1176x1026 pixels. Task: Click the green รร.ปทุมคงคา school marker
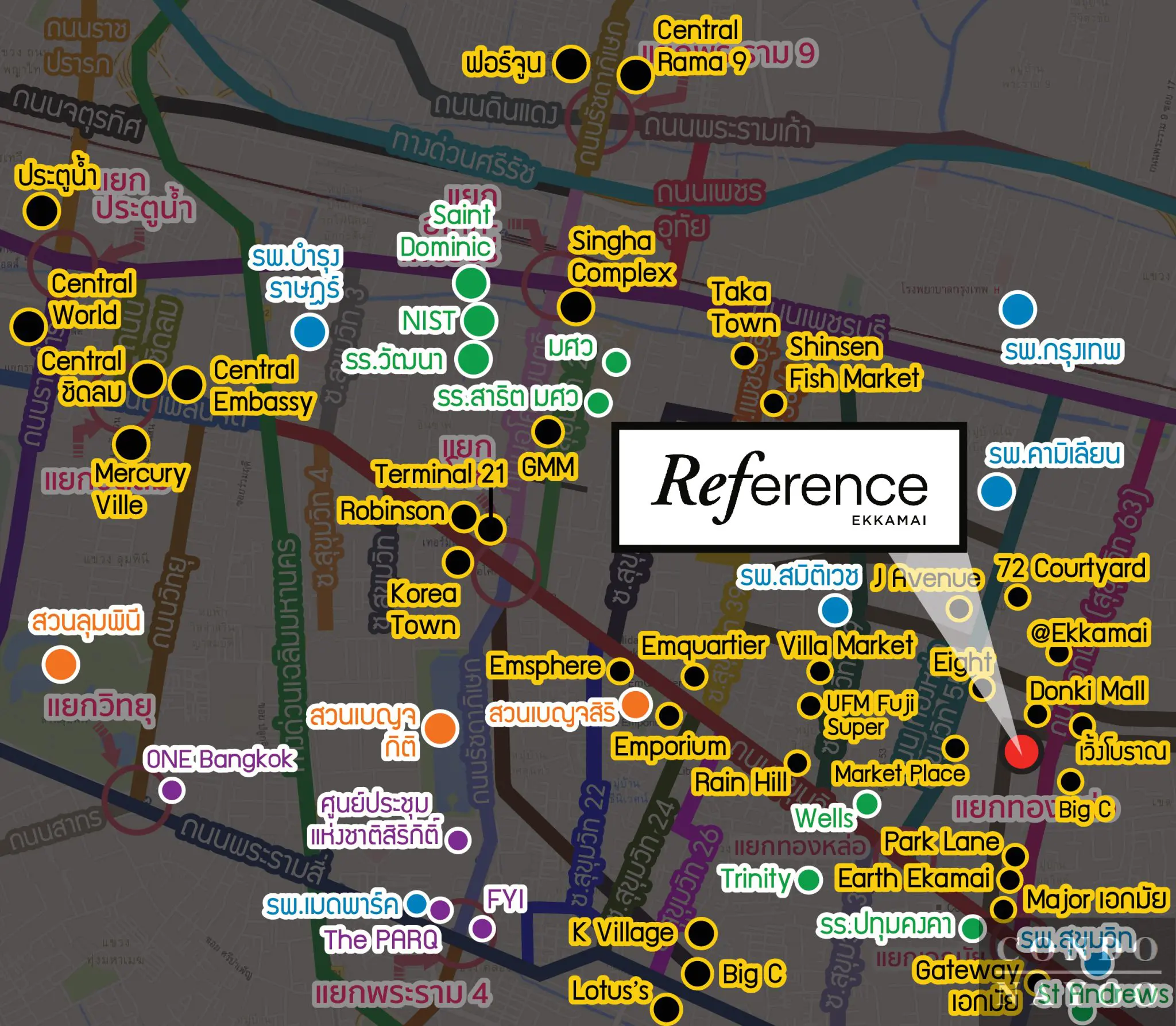973,927
